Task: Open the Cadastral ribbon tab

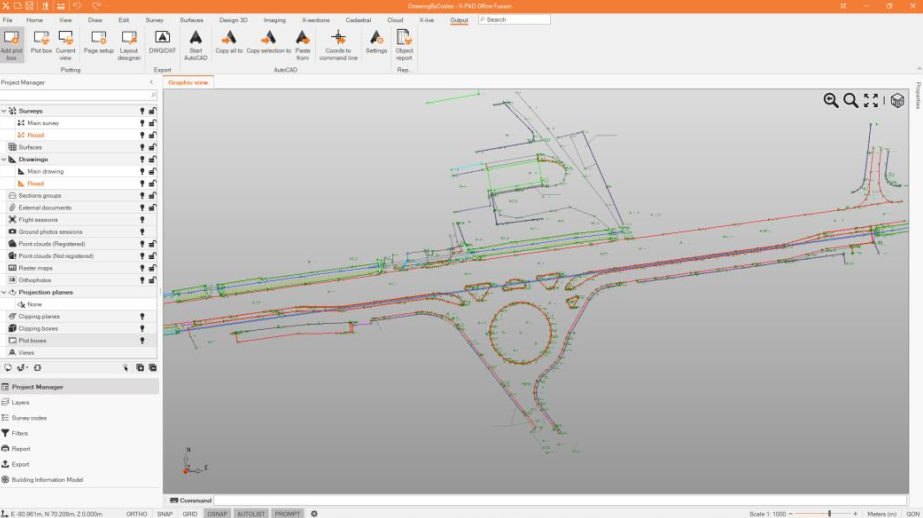Action: 358,20
